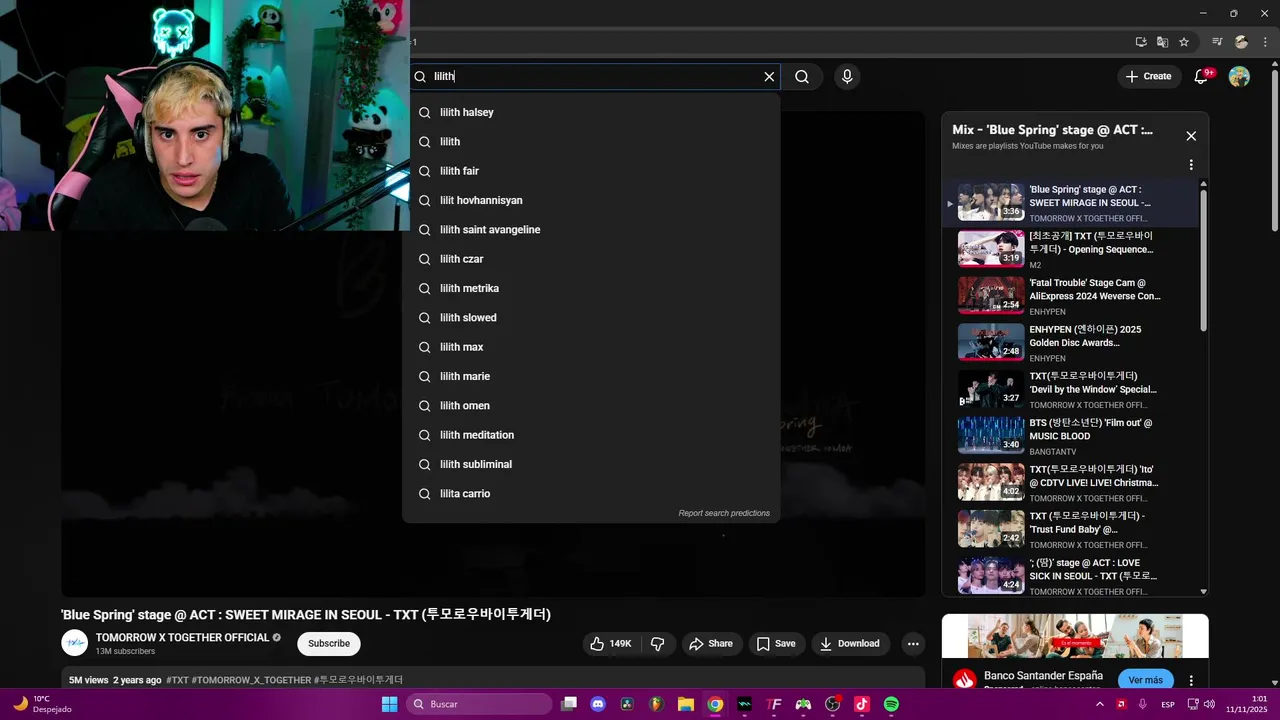The width and height of the screenshot is (1280, 720).
Task: Share the video
Action: point(711,644)
